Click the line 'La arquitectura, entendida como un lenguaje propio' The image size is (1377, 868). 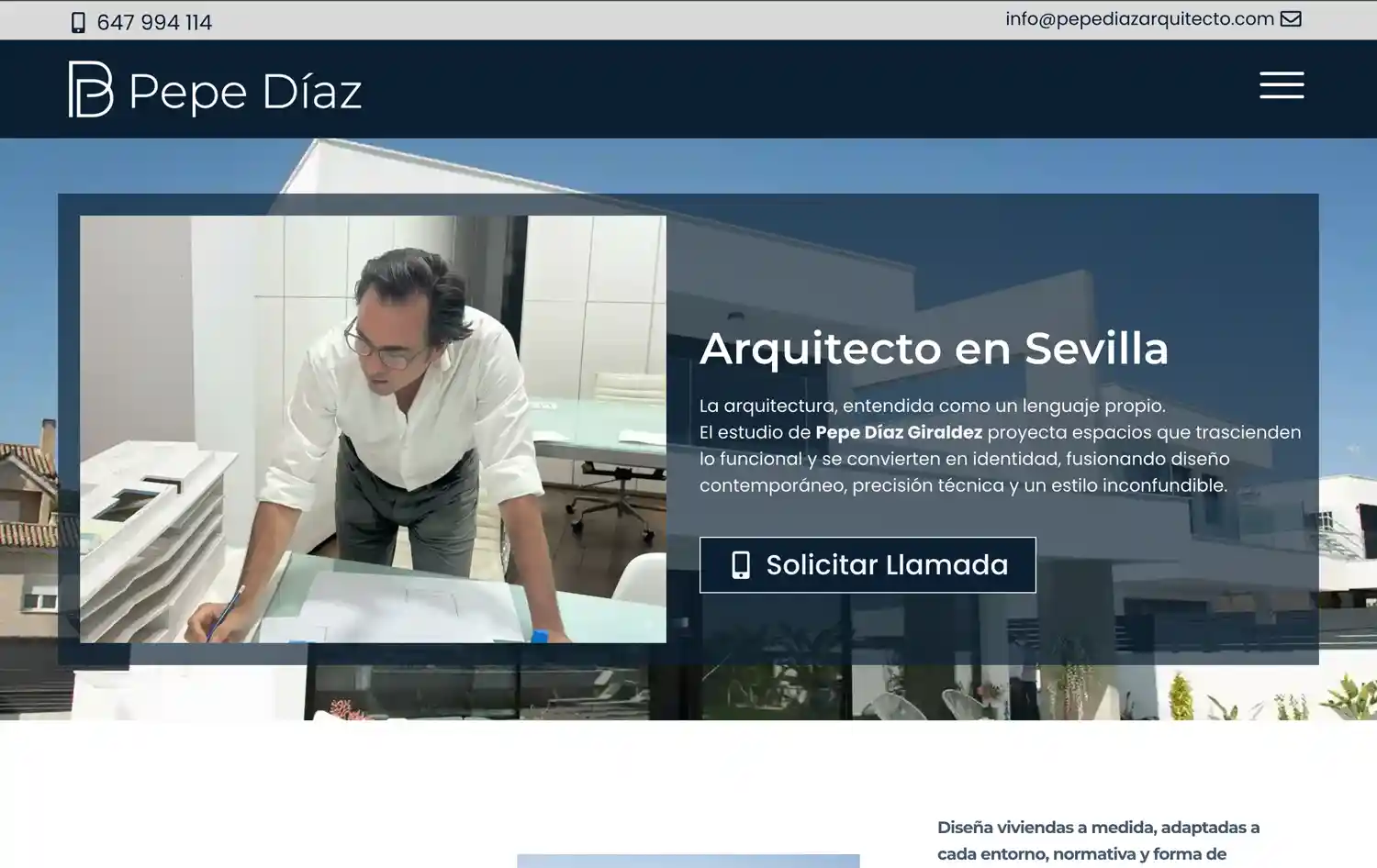[x=932, y=406]
